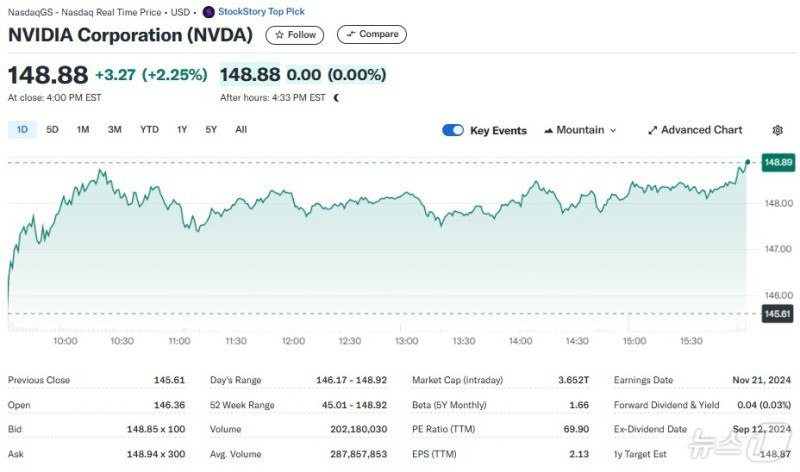Click the Ex-Dividend Date label
800x472 pixels.
(x=651, y=429)
